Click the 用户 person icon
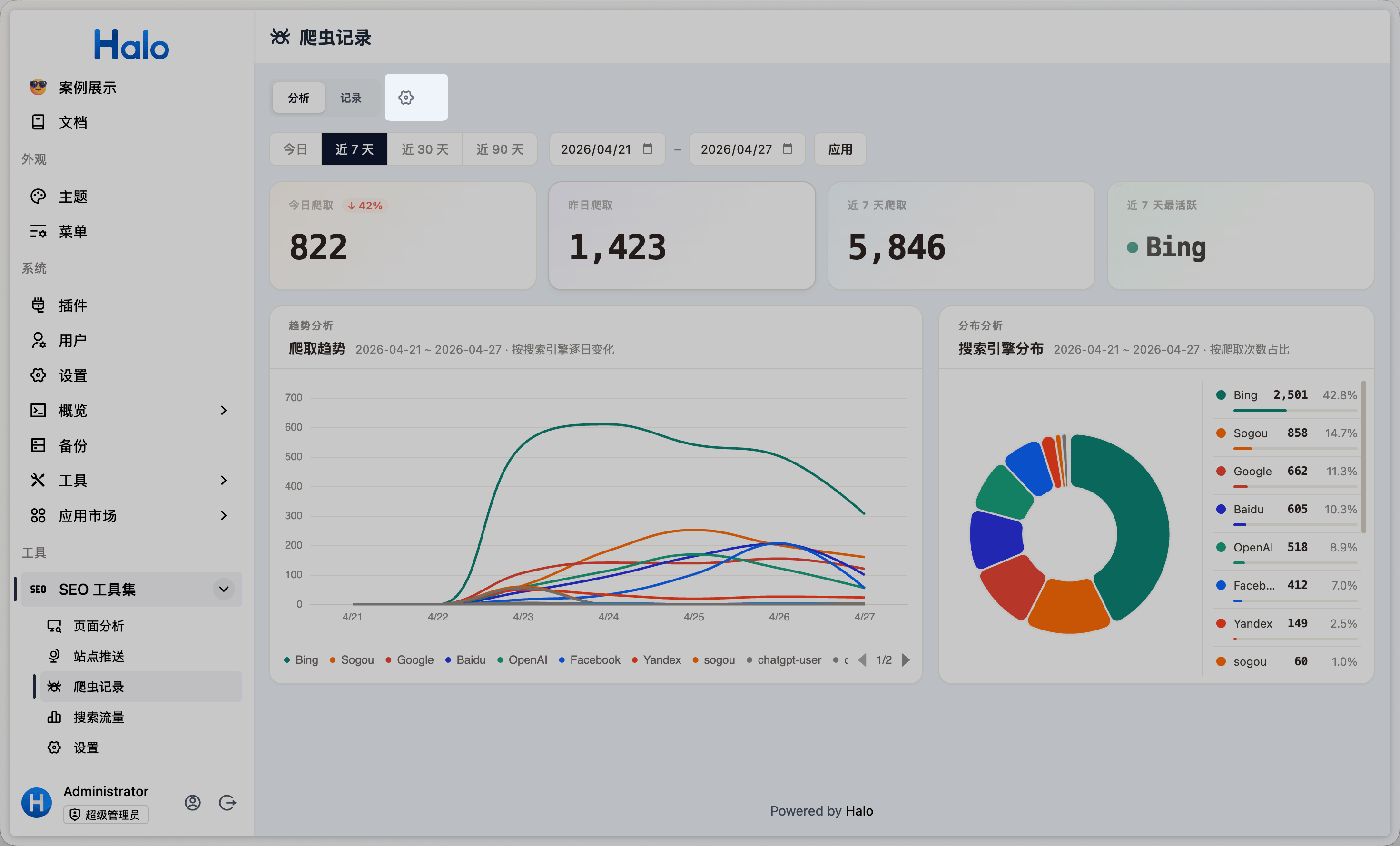The image size is (1400, 846). coord(38,340)
